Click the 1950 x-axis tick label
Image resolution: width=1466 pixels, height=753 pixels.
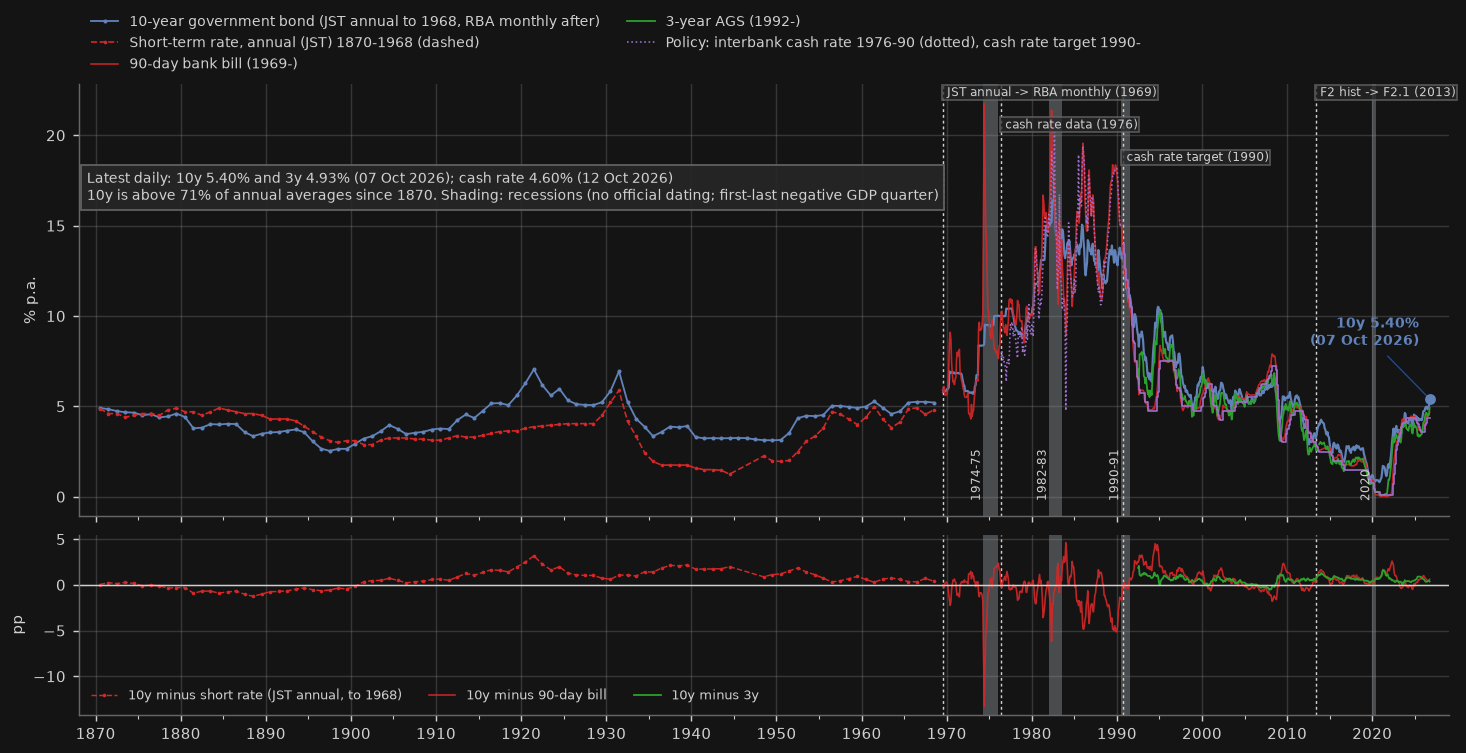point(776,733)
